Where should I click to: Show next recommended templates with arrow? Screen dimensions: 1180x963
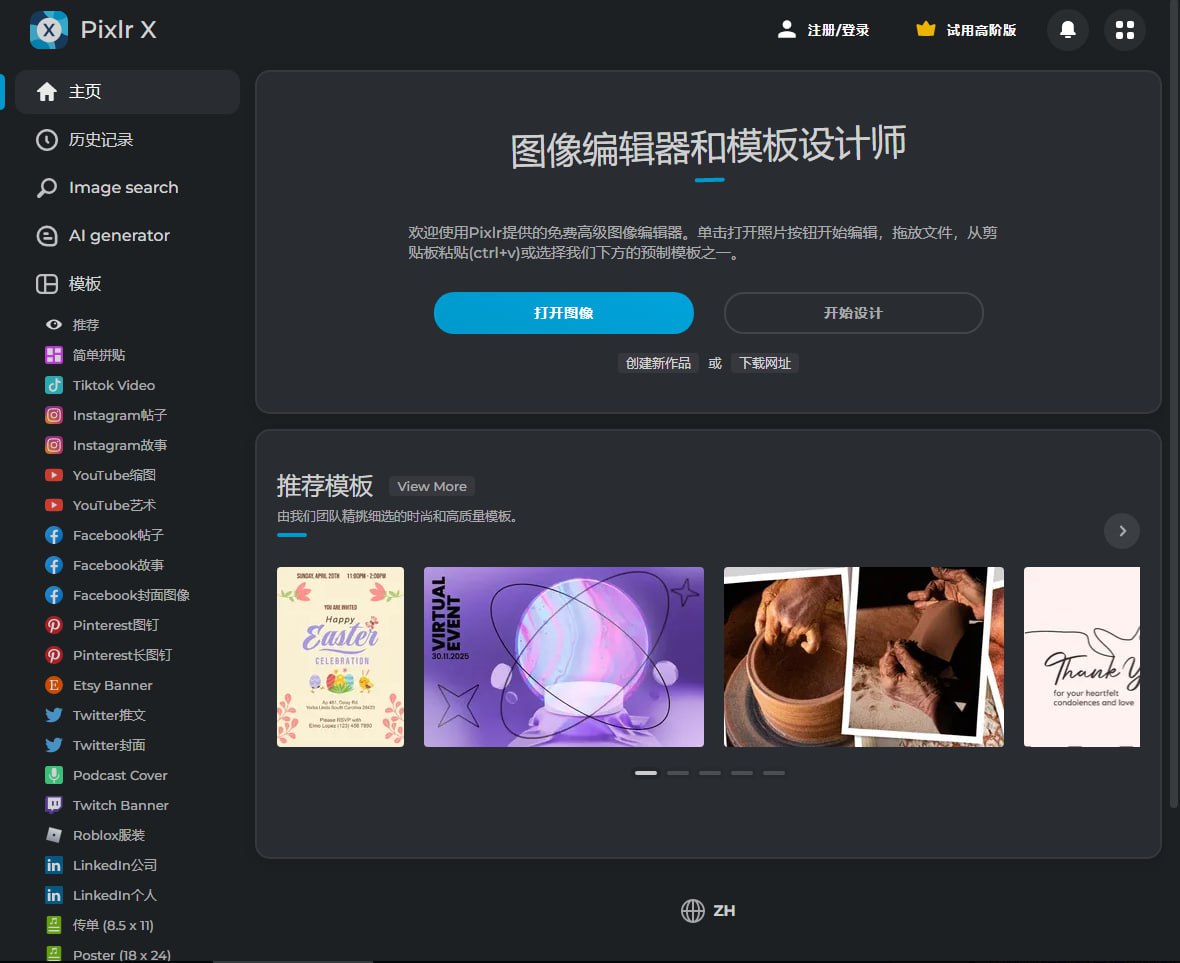1121,531
